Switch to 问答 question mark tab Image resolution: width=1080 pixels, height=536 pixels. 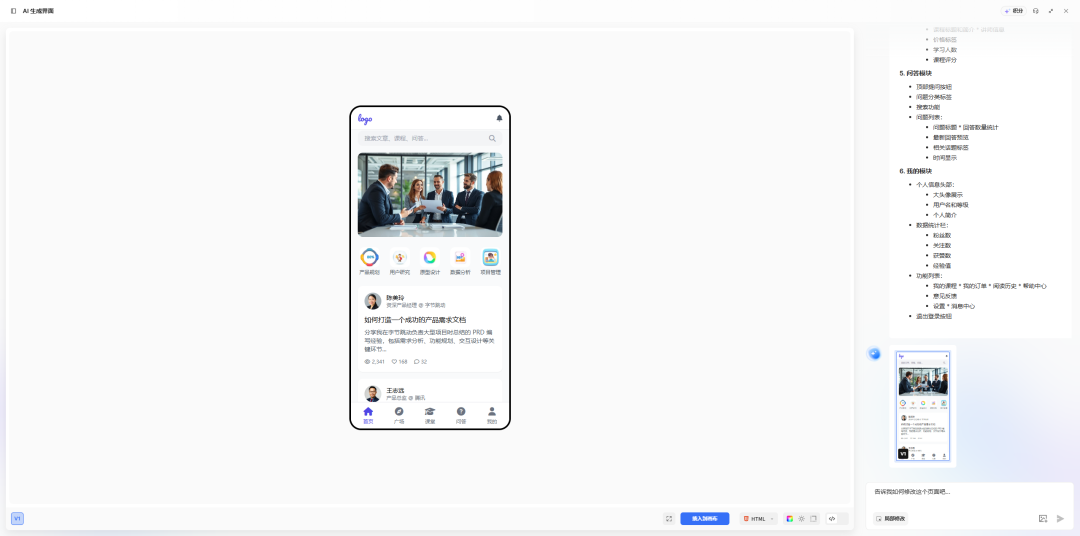(461, 415)
